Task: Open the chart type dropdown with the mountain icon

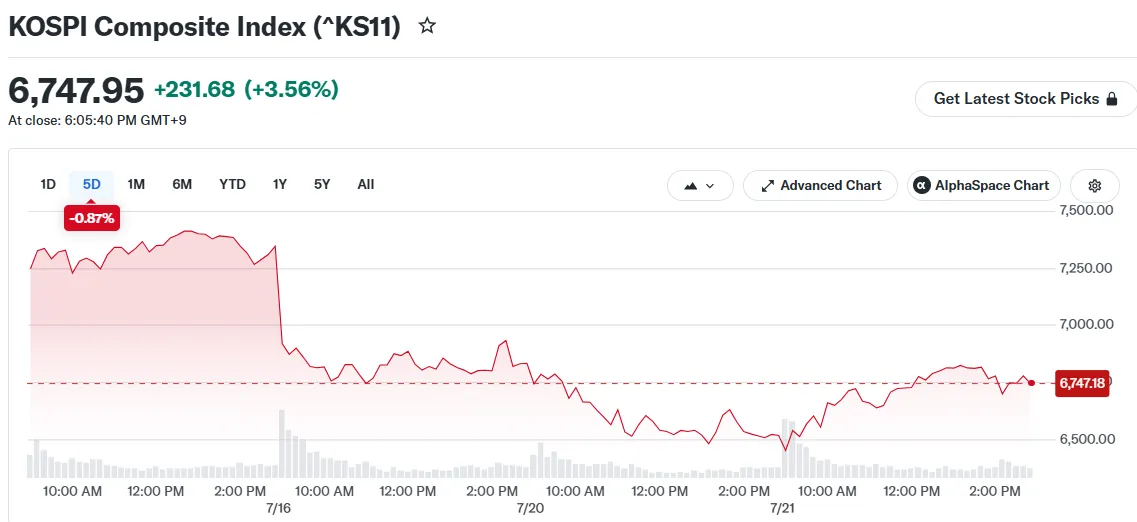Action: pyautogui.click(x=700, y=186)
